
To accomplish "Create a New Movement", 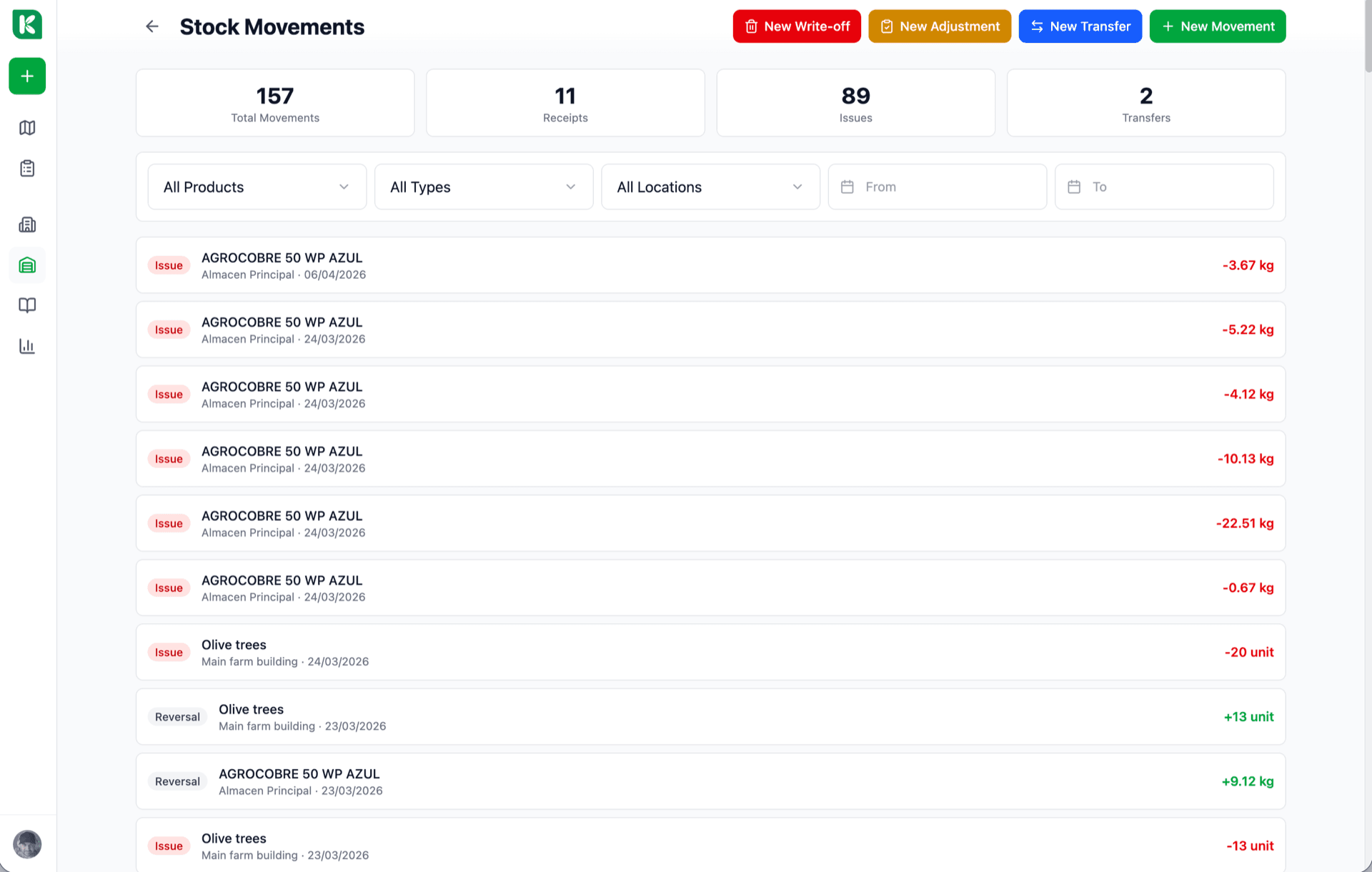I will (1218, 26).
